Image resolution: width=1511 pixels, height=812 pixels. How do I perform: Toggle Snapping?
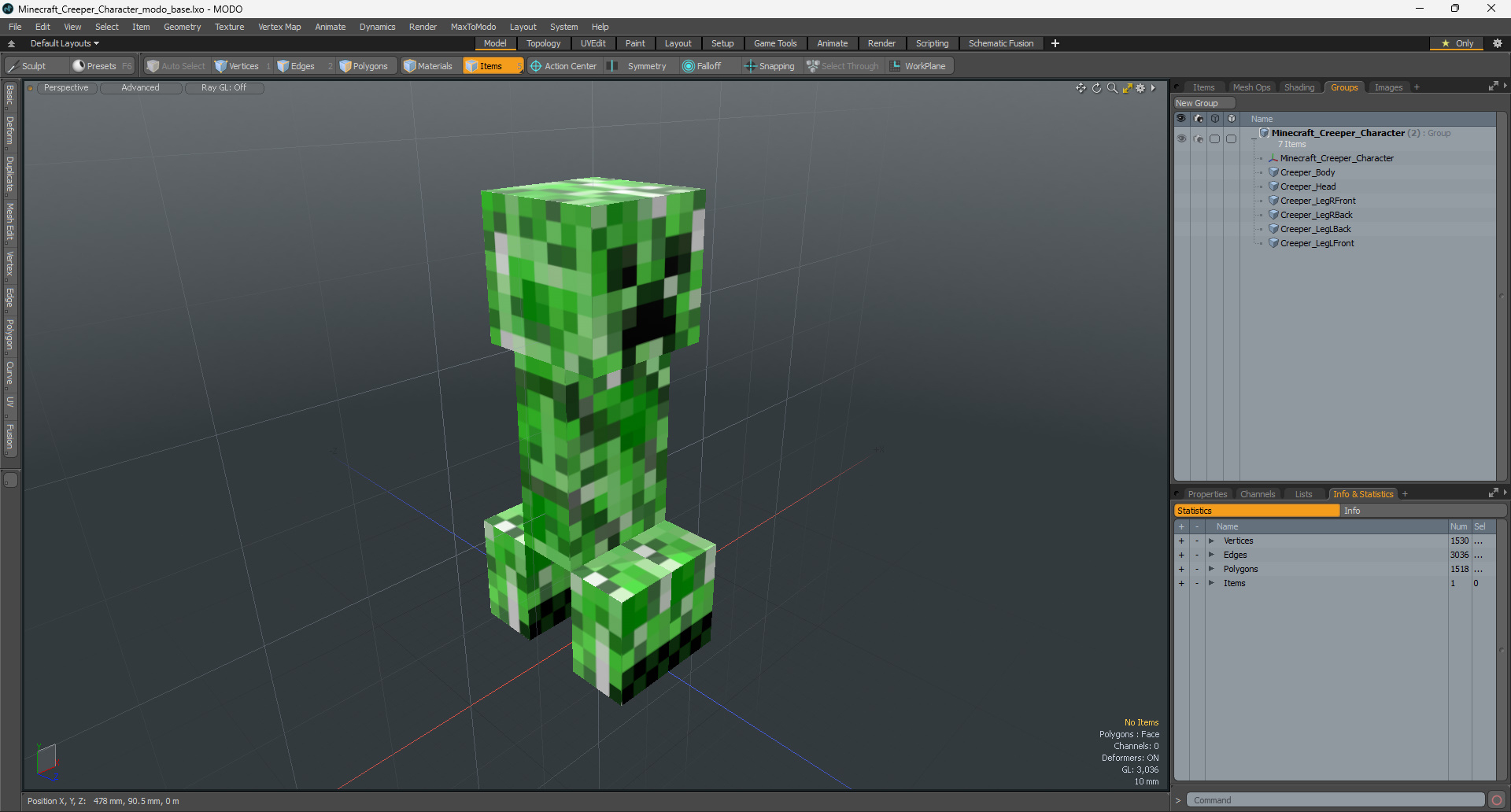pos(770,66)
